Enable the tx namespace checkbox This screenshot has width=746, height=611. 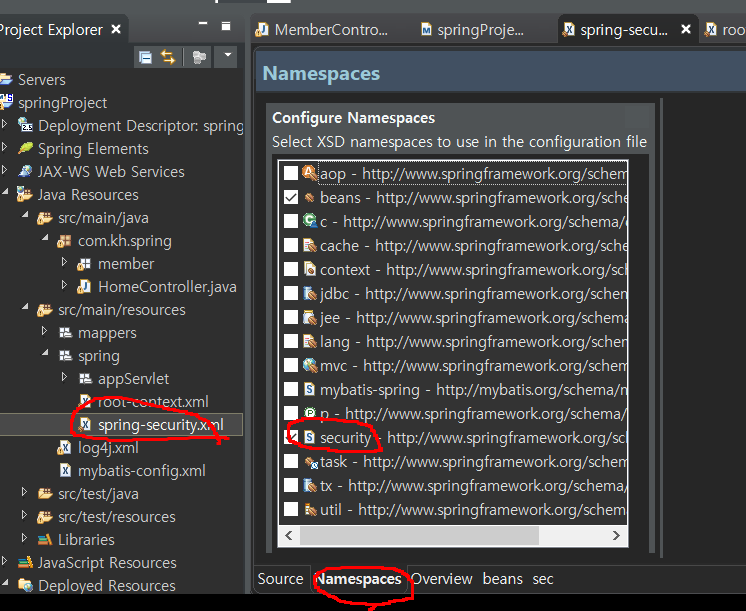291,485
